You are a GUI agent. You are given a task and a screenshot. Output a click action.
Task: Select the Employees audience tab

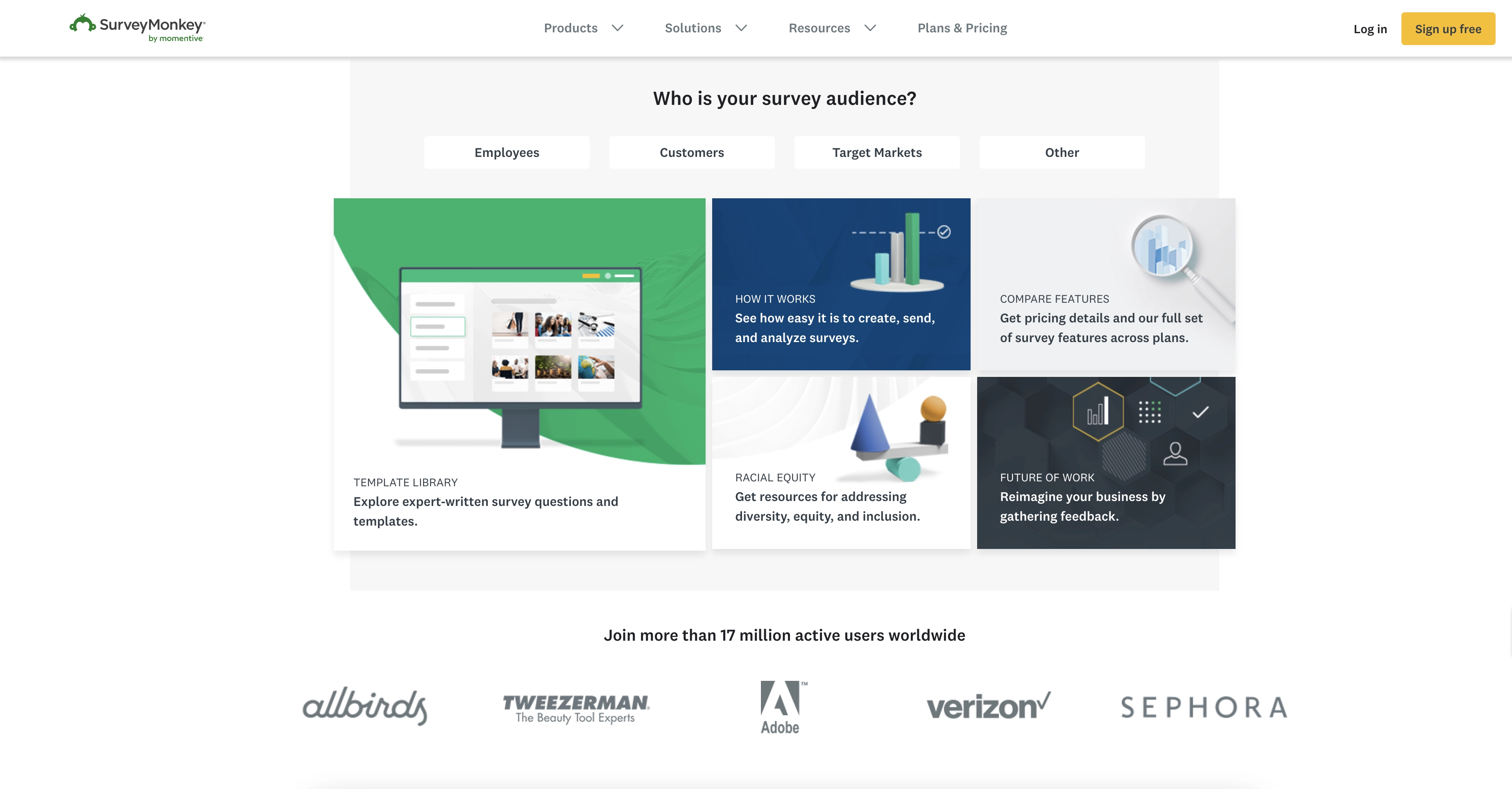[x=506, y=152]
